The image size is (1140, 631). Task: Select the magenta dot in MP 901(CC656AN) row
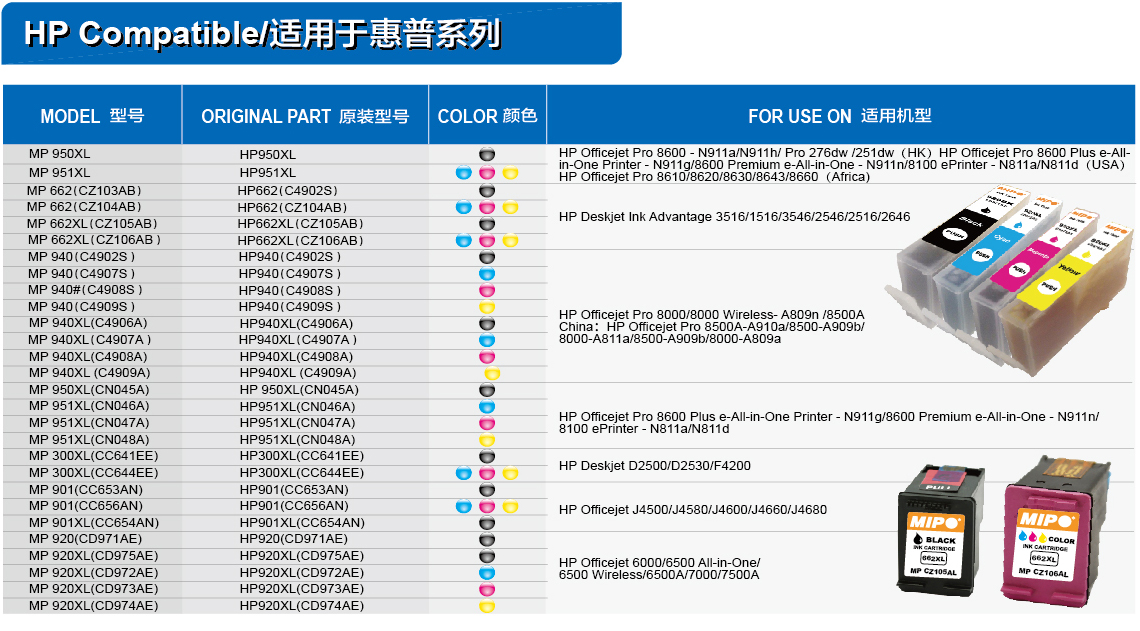(x=487, y=507)
